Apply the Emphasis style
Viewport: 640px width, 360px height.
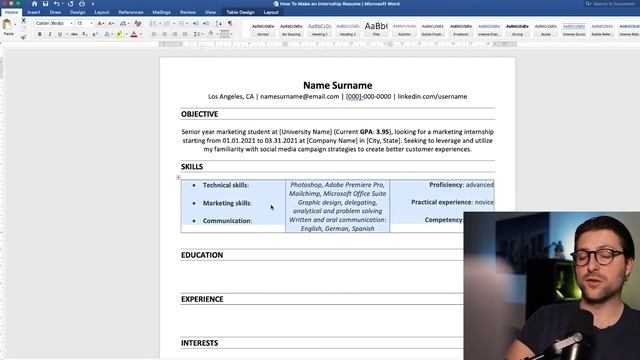(461, 29)
